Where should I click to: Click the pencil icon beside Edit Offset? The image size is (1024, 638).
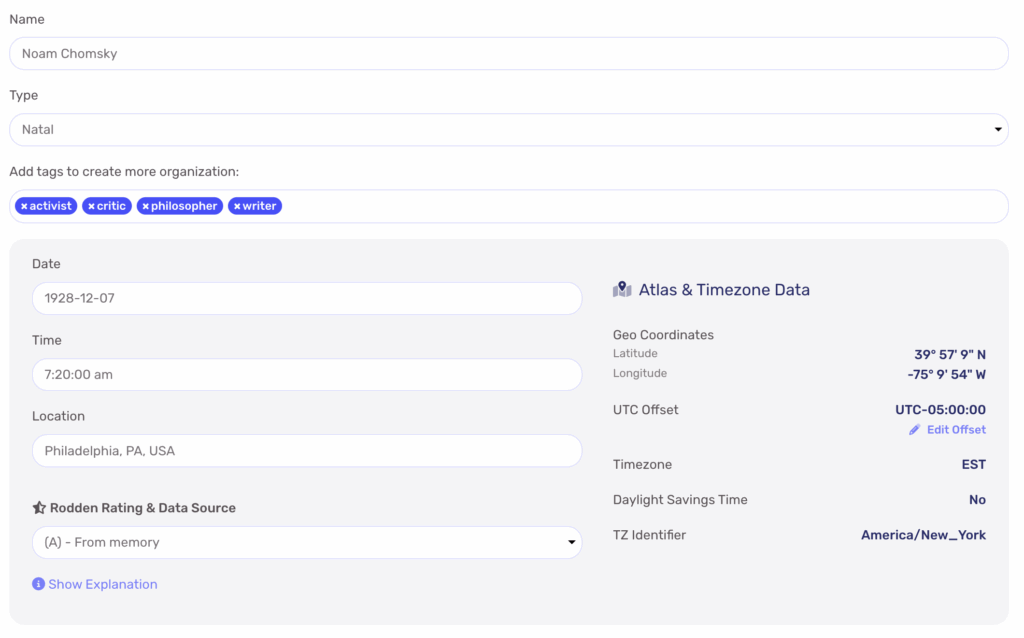tap(914, 430)
